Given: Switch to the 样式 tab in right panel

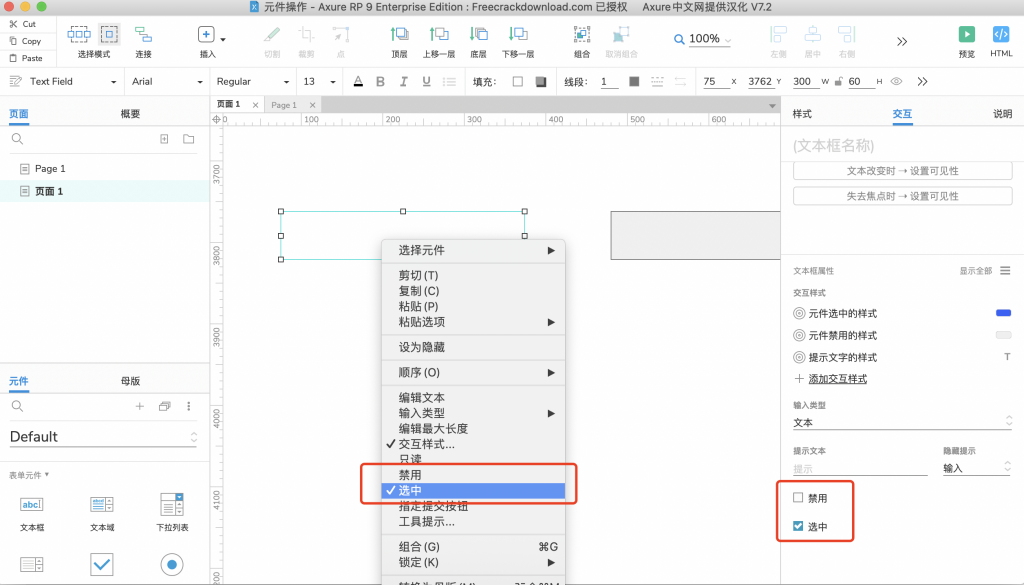Looking at the screenshot, I should click(x=802, y=114).
